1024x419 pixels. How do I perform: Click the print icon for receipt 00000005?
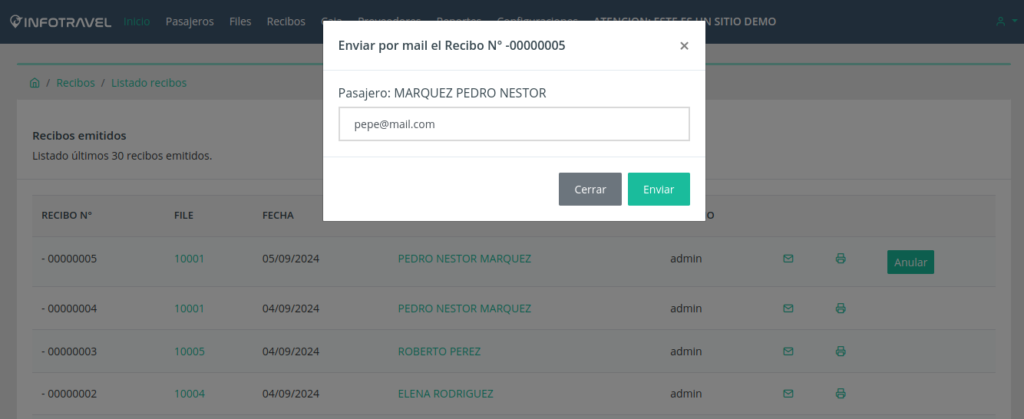[x=840, y=258]
